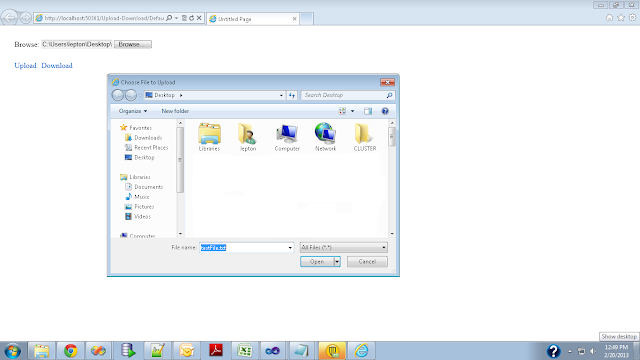Click the dialog forward navigation arrow
Image resolution: width=640 pixels, height=360 pixels.
coord(131,95)
